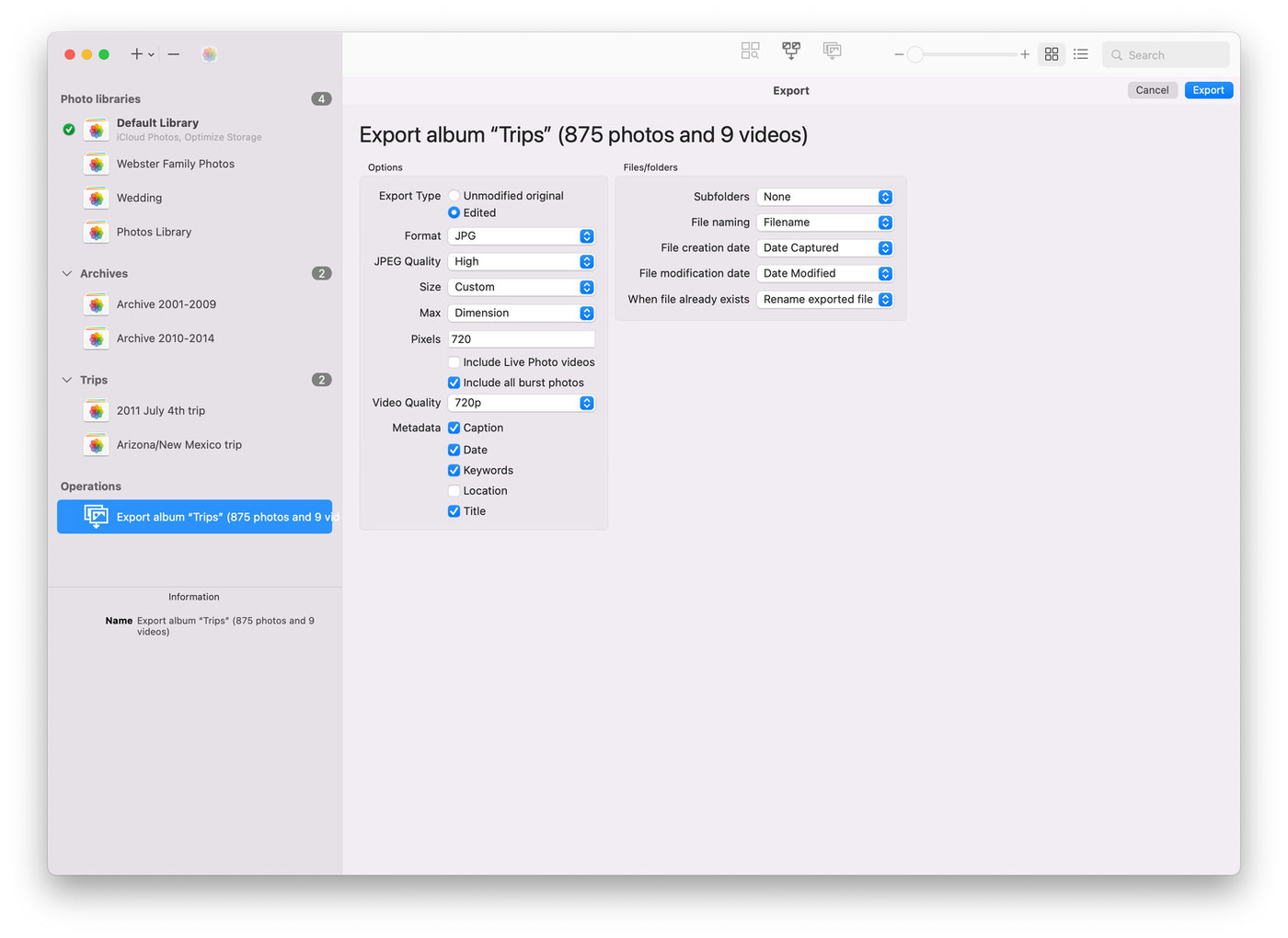The width and height of the screenshot is (1288, 938).
Task: Click the merge libraries toolbar icon
Action: [790, 51]
